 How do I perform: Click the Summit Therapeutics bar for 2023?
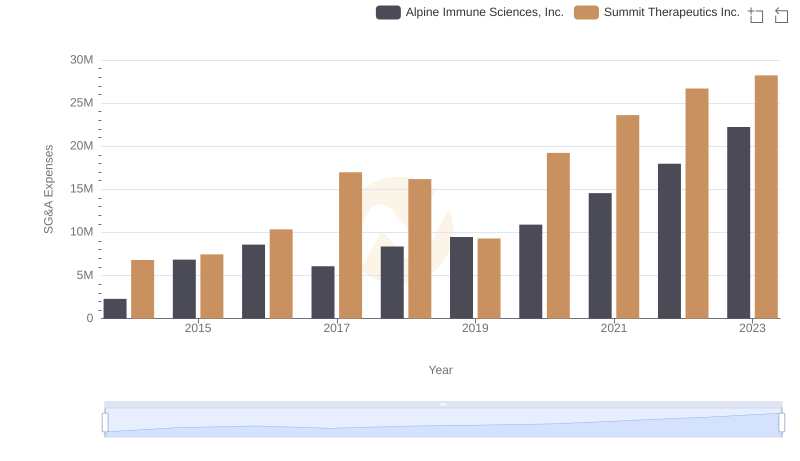(x=766, y=197)
